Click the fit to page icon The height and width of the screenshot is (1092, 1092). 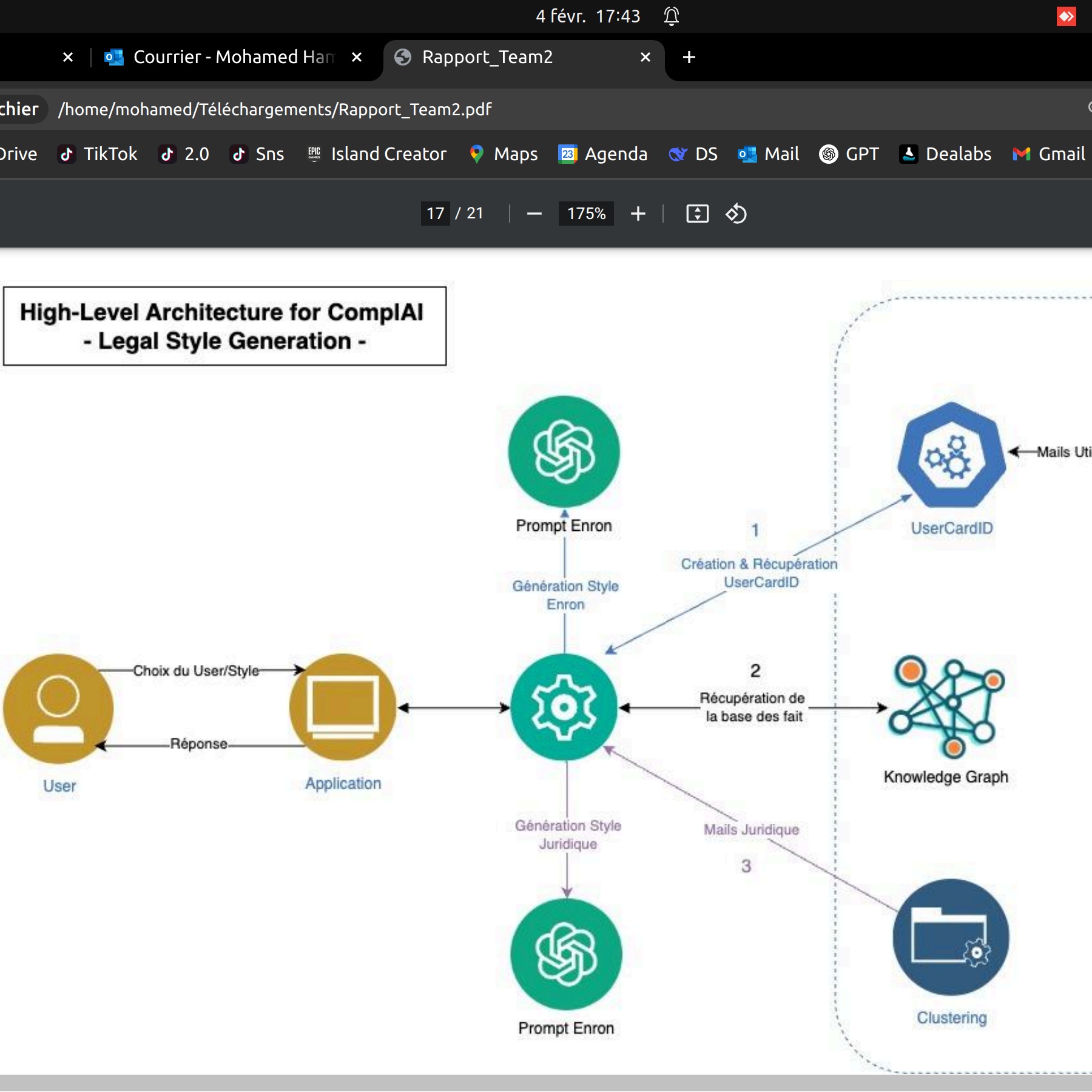[x=697, y=214]
